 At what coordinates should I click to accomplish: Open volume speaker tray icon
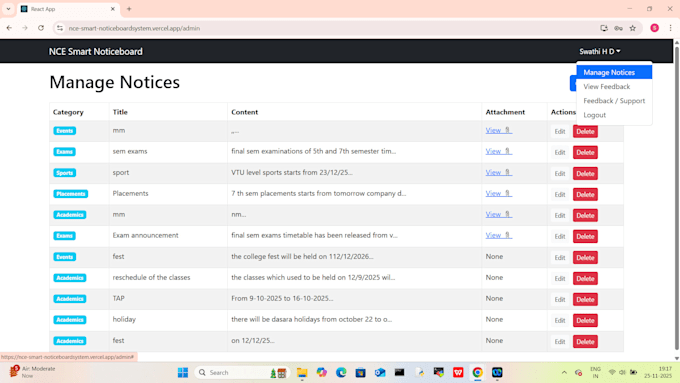coord(622,373)
